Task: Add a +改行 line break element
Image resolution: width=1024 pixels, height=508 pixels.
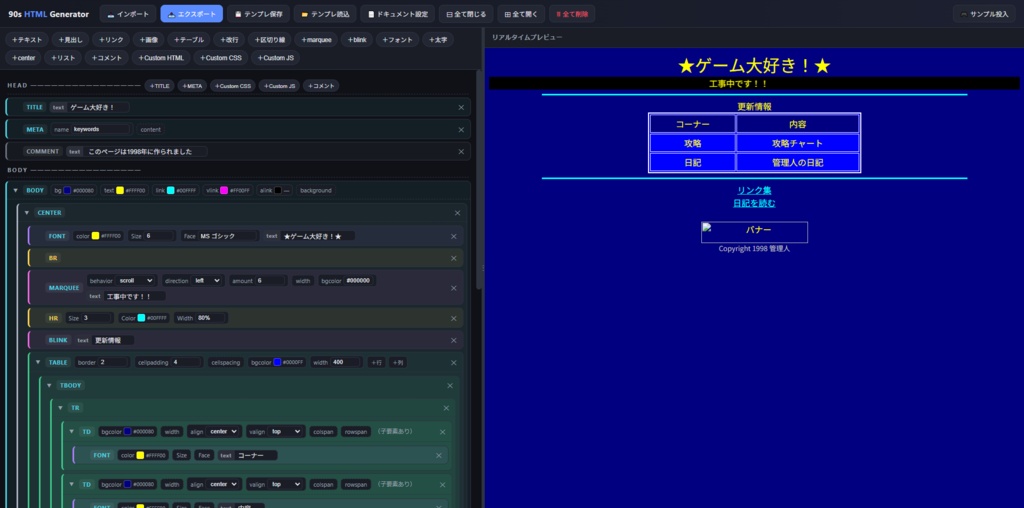Action: [x=229, y=40]
